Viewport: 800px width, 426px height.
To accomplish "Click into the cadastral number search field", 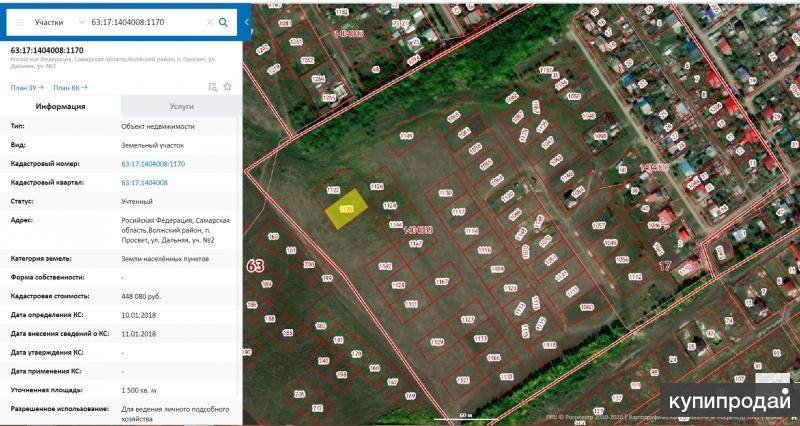I will pyautogui.click(x=145, y=21).
